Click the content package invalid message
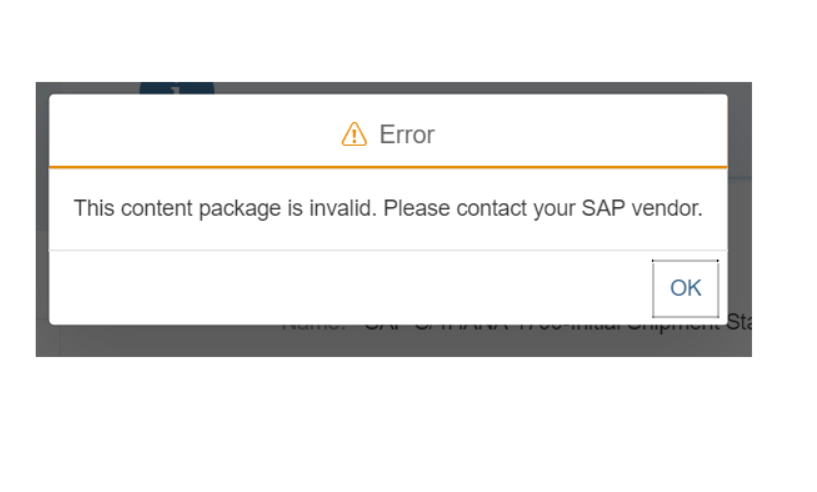Image resolution: width=817 pixels, height=492 pixels. coord(388,208)
